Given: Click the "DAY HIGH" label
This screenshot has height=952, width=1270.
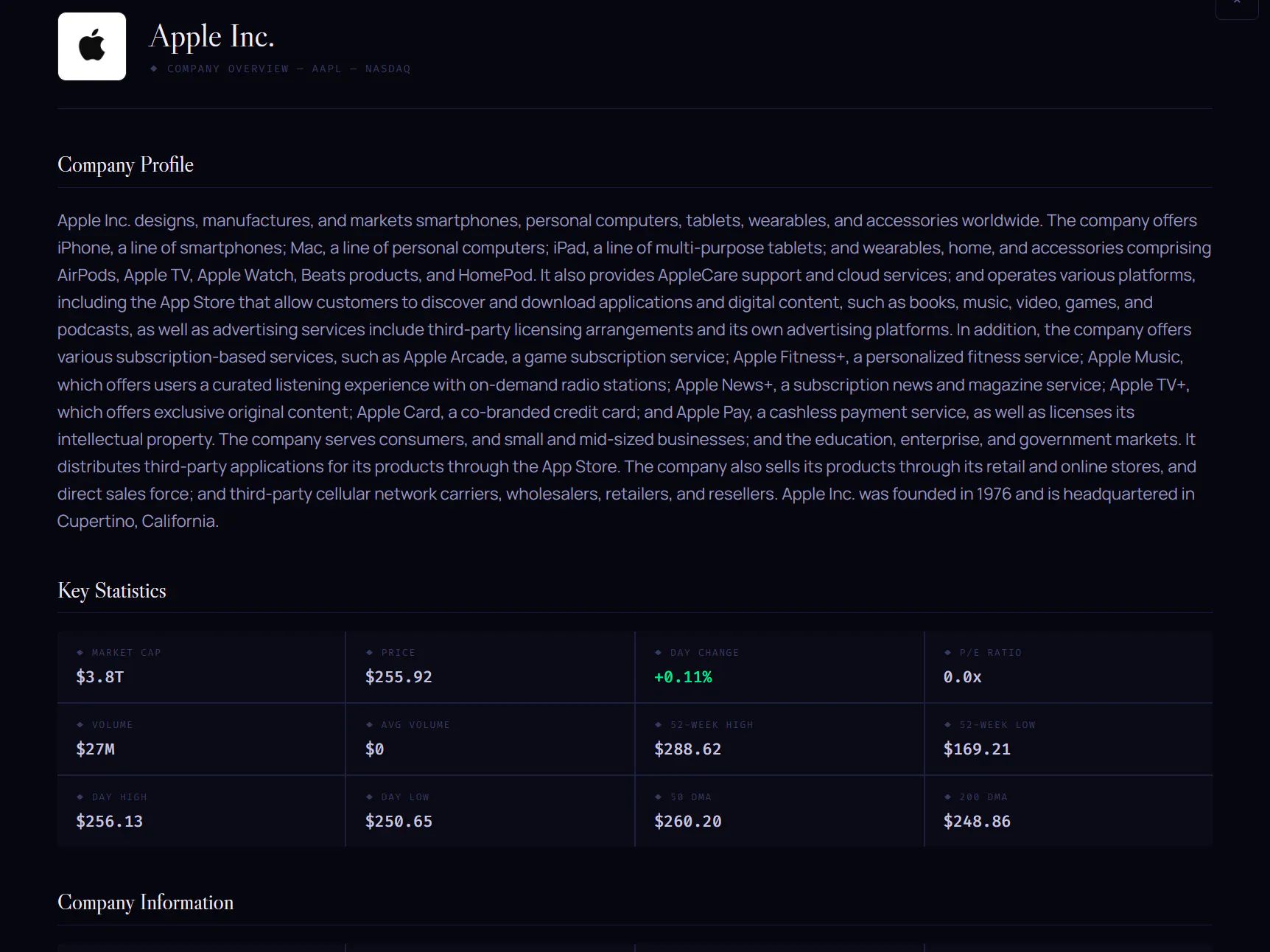Looking at the screenshot, I should point(119,797).
